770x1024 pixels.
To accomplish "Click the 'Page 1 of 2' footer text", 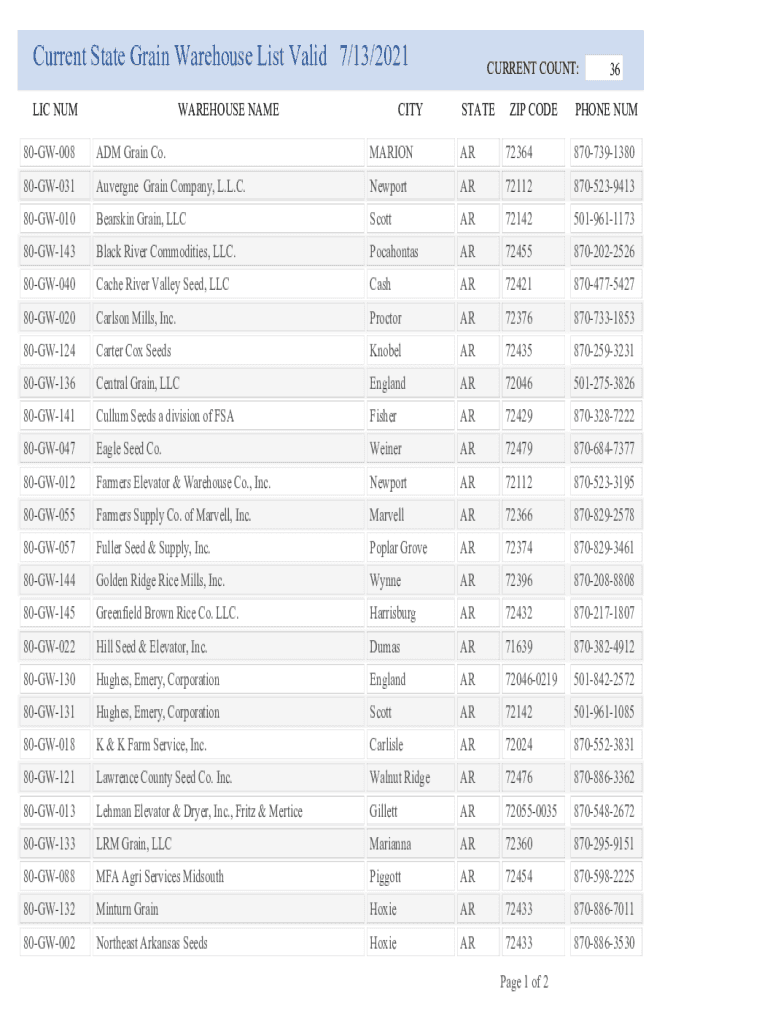I will pos(524,983).
